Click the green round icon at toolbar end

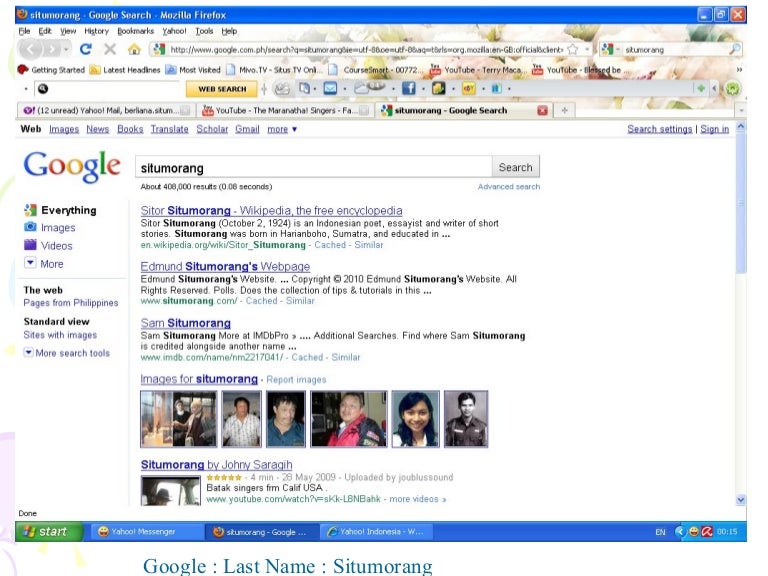pos(732,89)
